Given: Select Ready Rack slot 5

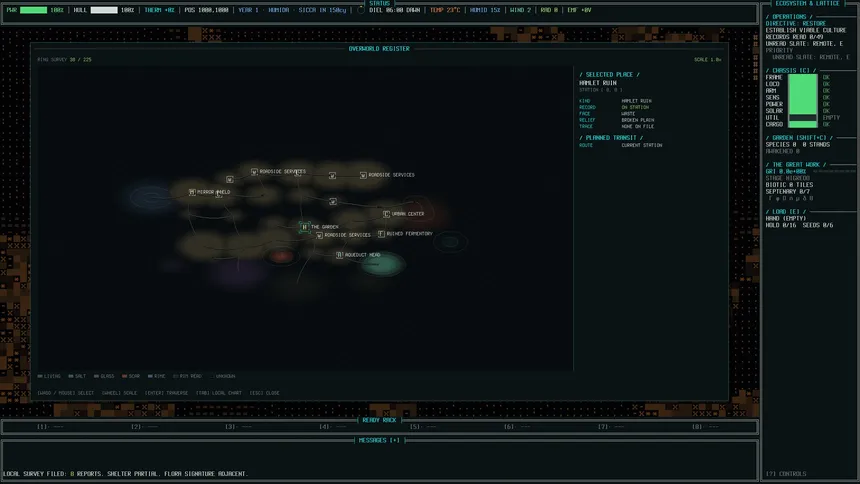Looking at the screenshot, I should (423, 426).
